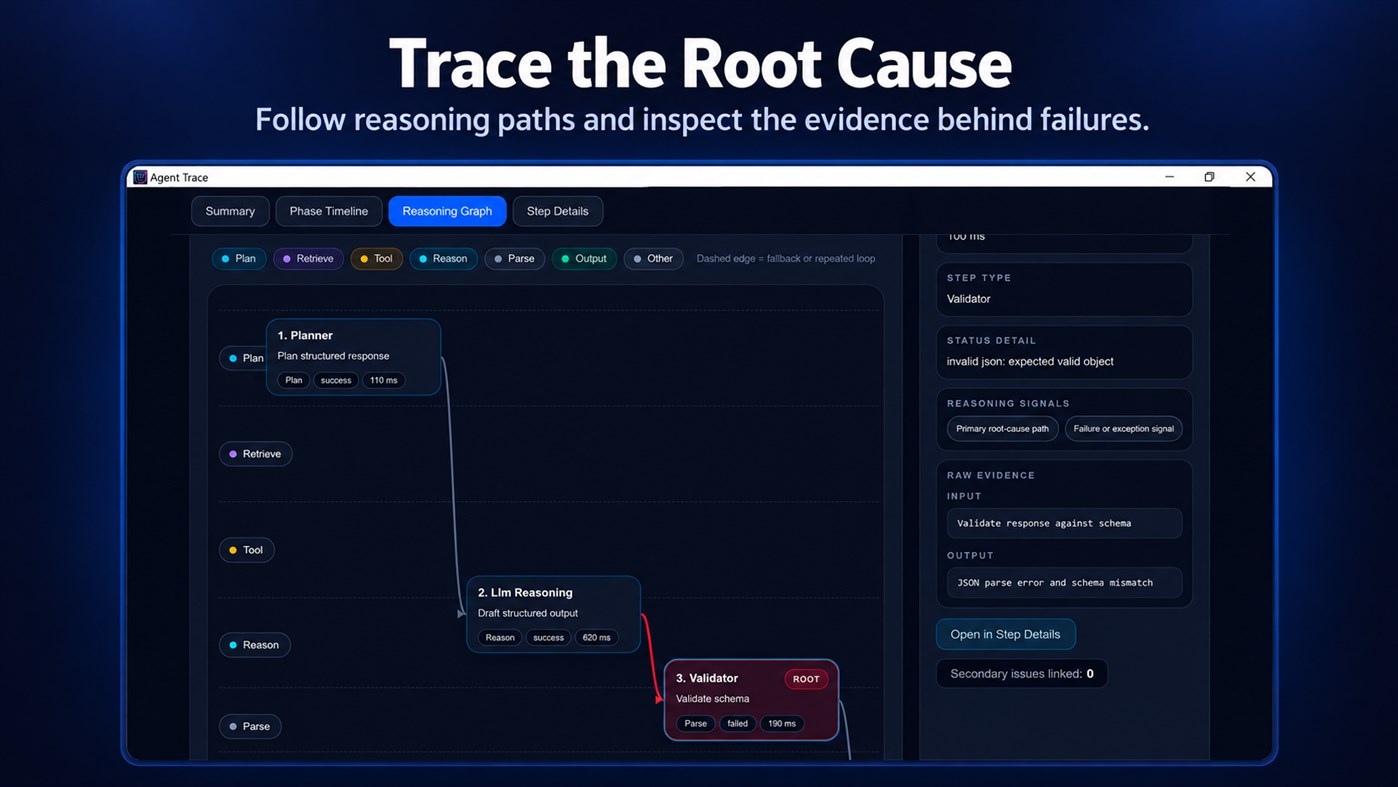Click the 'Parse' tag on Validator node

pyautogui.click(x=696, y=723)
